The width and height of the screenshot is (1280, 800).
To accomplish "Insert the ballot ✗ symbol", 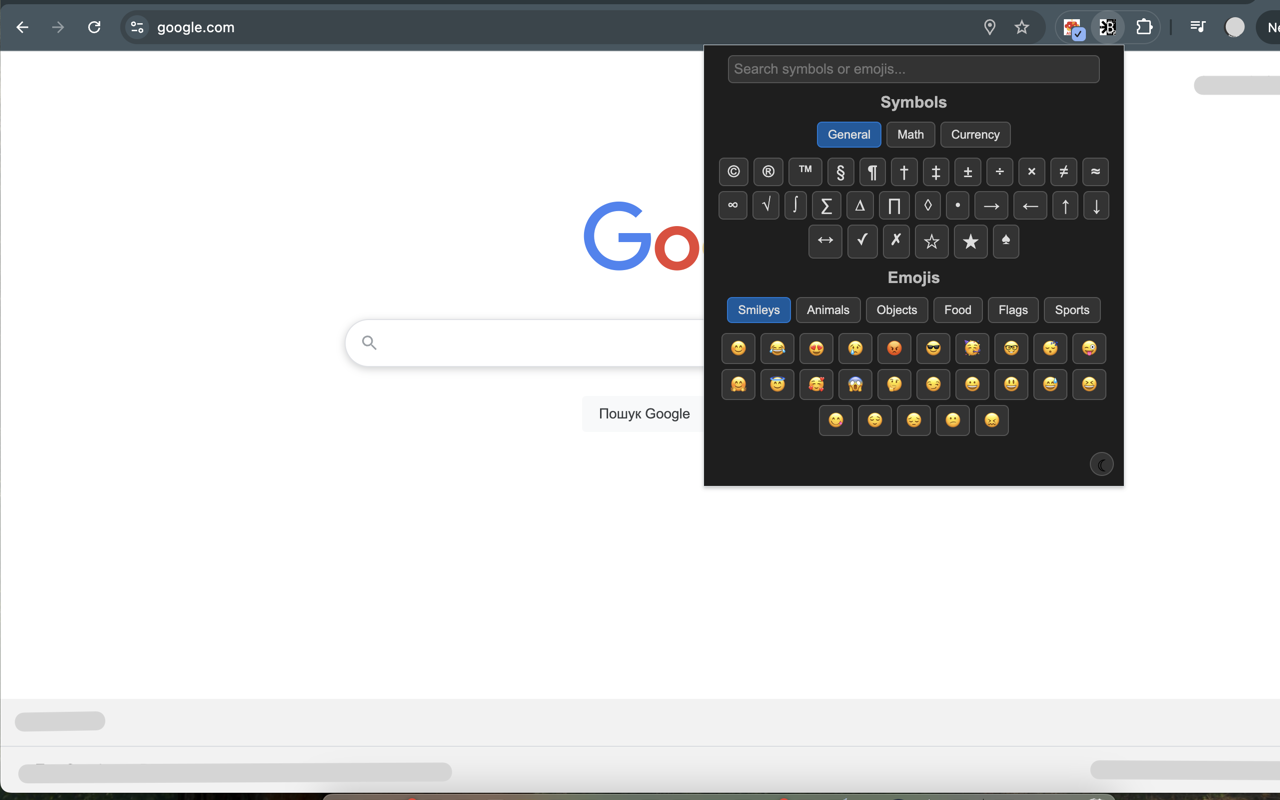I will (896, 241).
